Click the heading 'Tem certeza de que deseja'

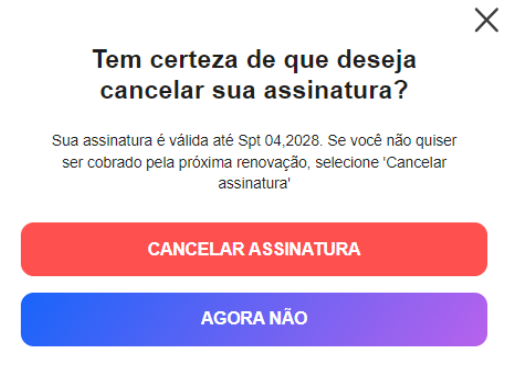(x=254, y=60)
